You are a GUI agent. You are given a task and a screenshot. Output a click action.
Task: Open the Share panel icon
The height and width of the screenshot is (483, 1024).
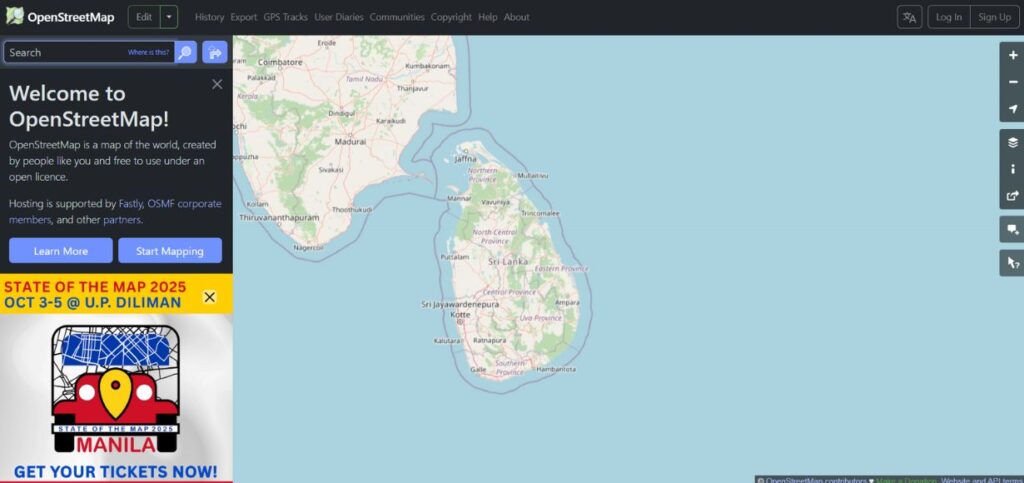click(1013, 195)
